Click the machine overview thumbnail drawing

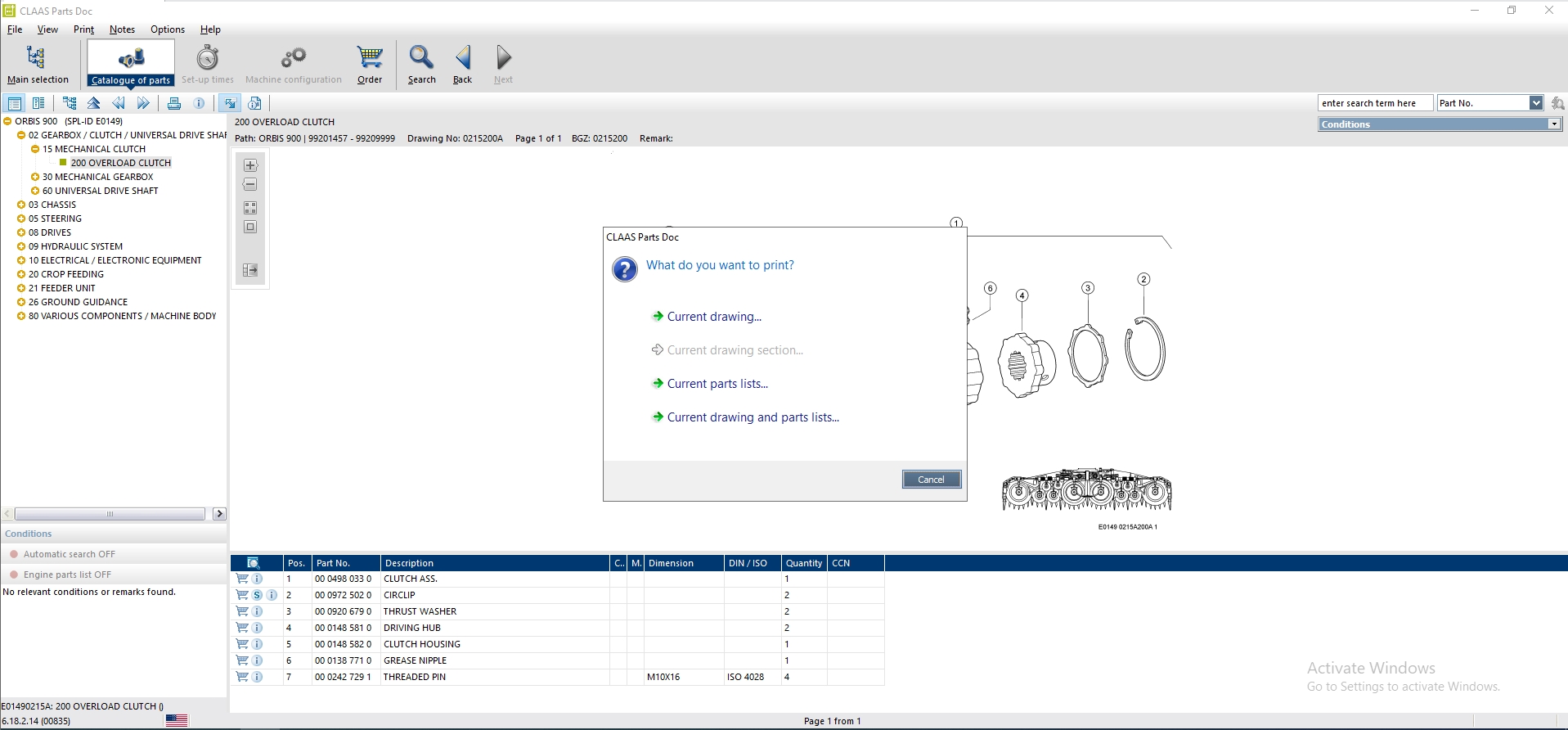click(x=1086, y=489)
